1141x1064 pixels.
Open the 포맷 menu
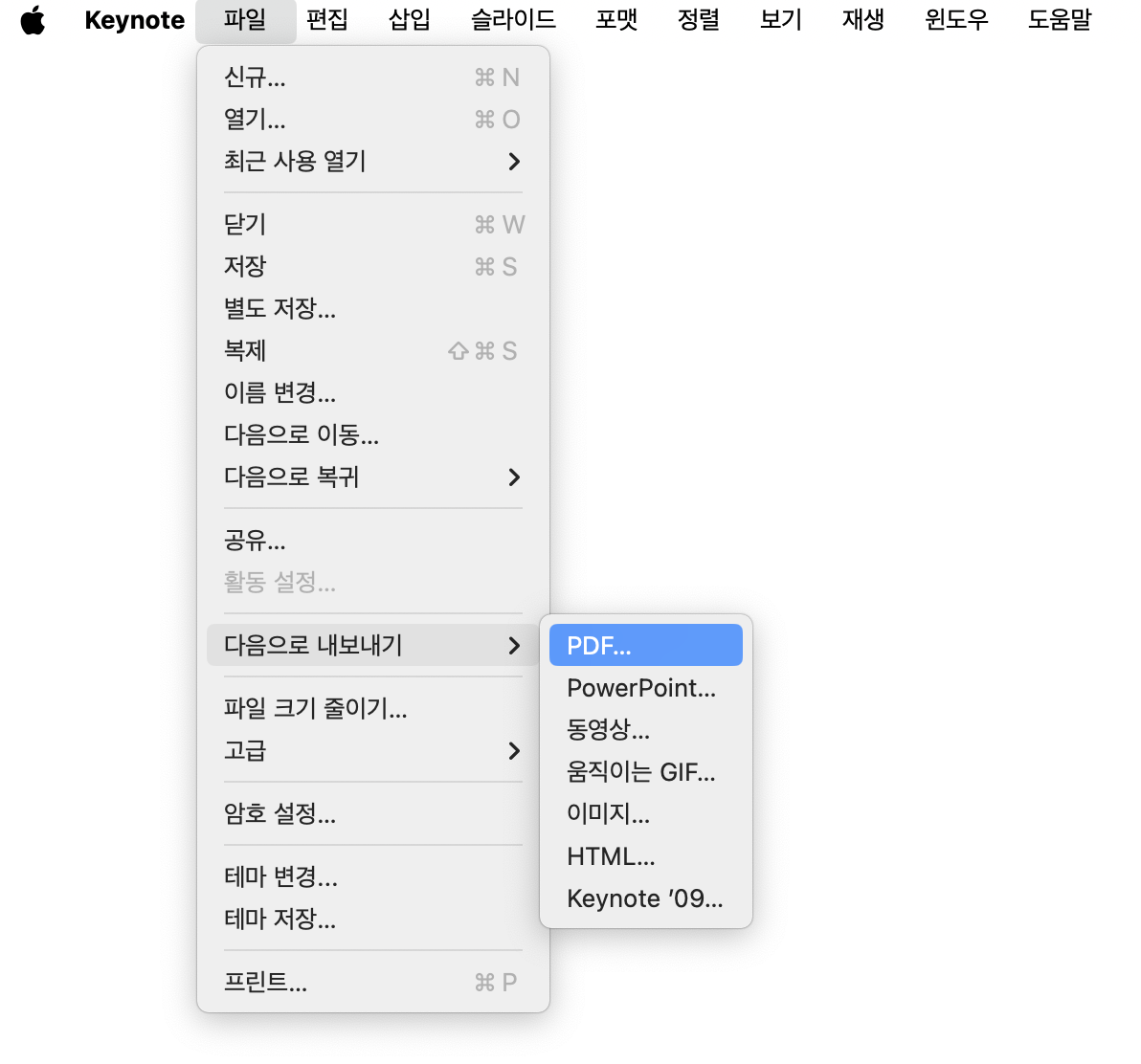click(615, 20)
